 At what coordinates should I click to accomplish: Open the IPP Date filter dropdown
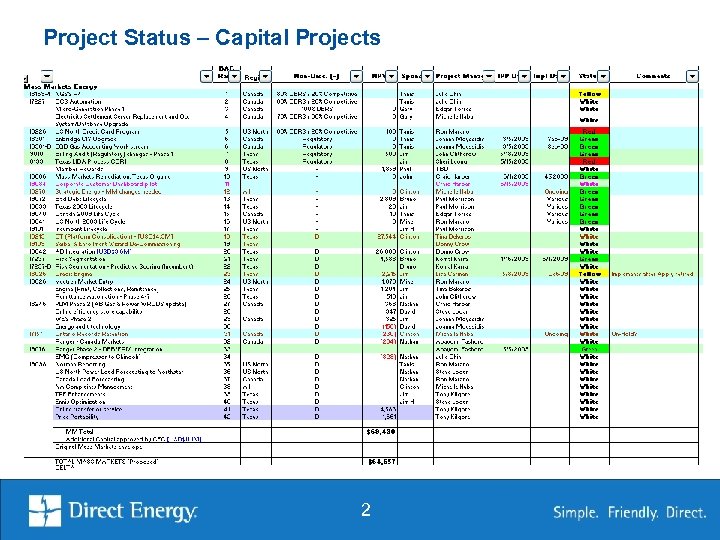pos(524,76)
